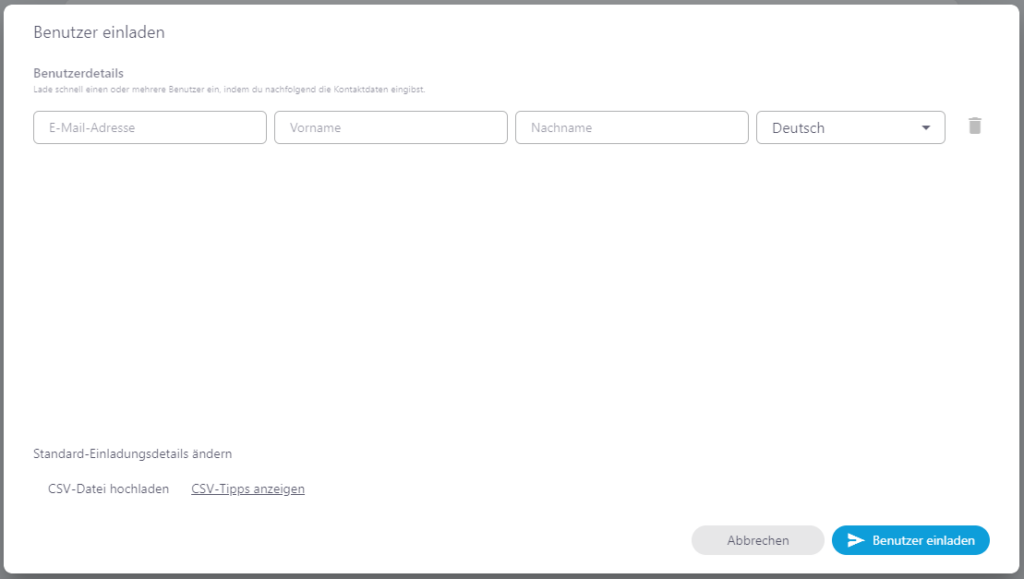Select the Vorname text field
This screenshot has width=1024, height=579.
390,127
